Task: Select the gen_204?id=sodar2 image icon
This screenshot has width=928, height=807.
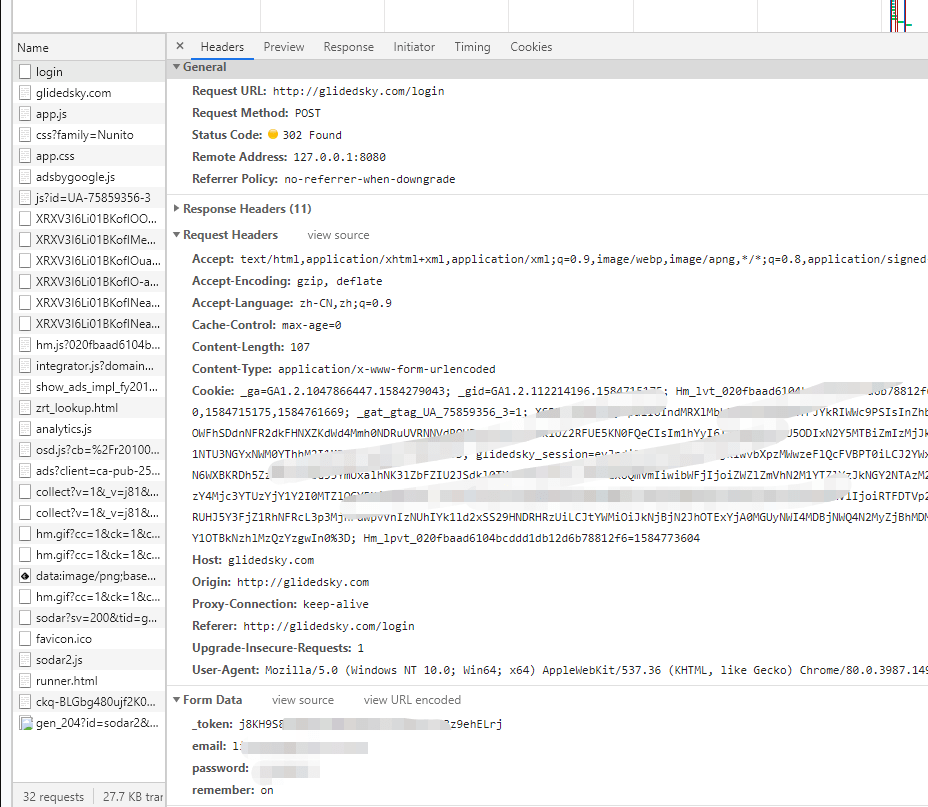Action: pyautogui.click(x=25, y=722)
